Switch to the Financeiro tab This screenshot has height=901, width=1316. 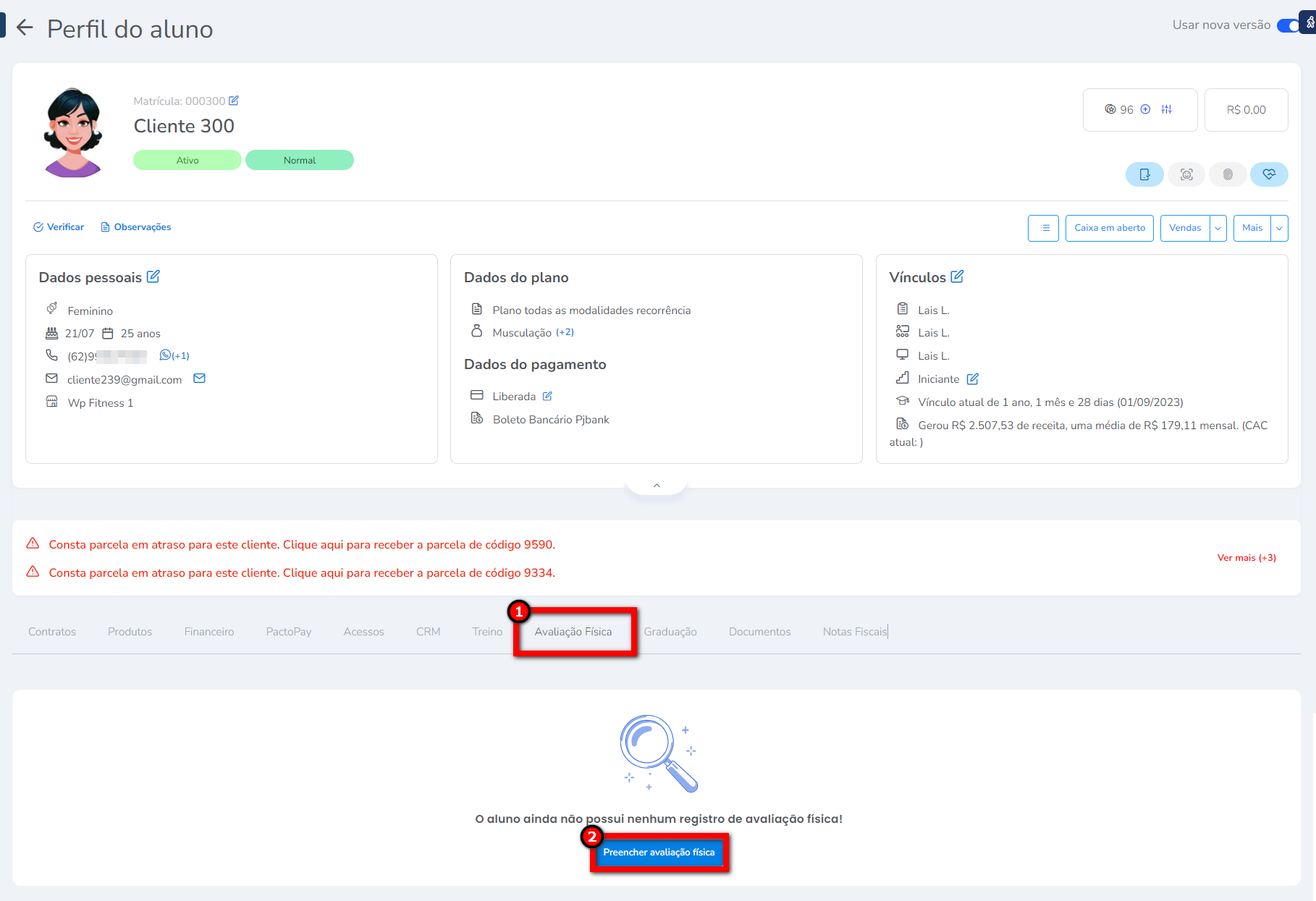tap(209, 632)
